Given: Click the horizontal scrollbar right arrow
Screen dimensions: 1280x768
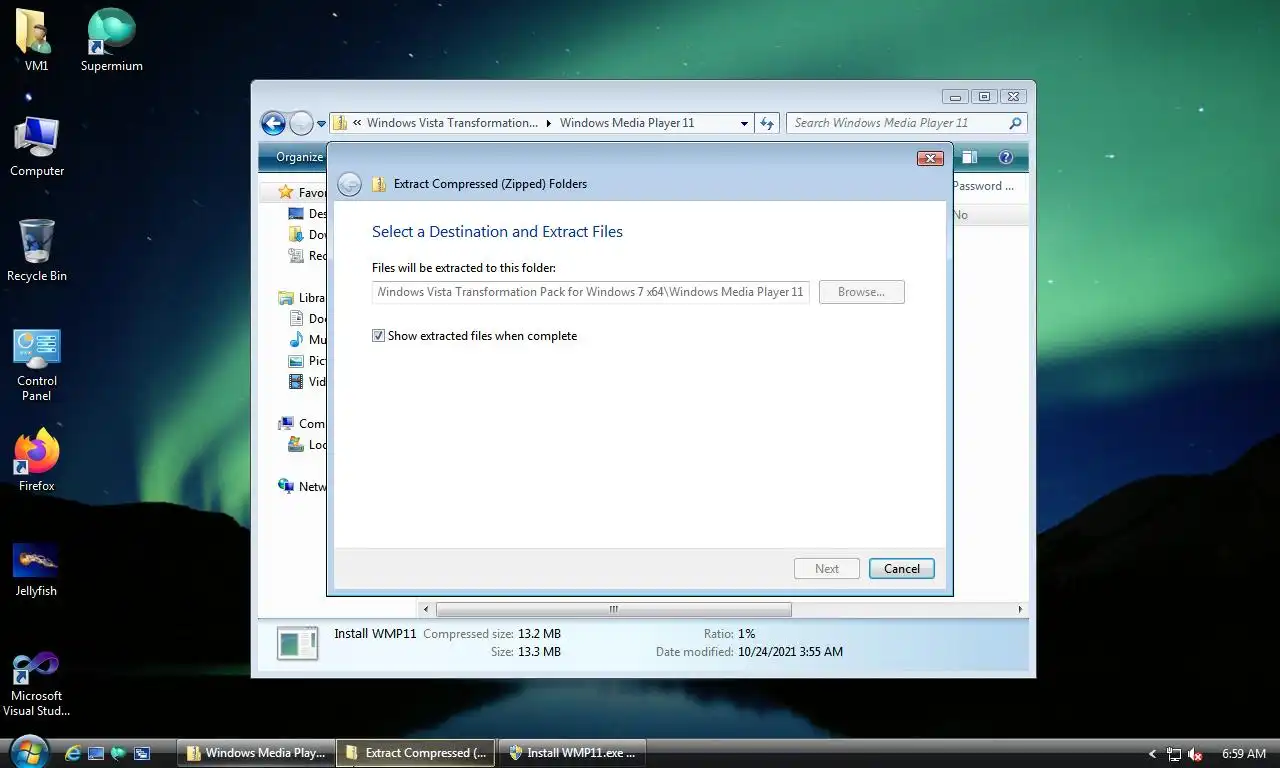Looking at the screenshot, I should point(1020,609).
